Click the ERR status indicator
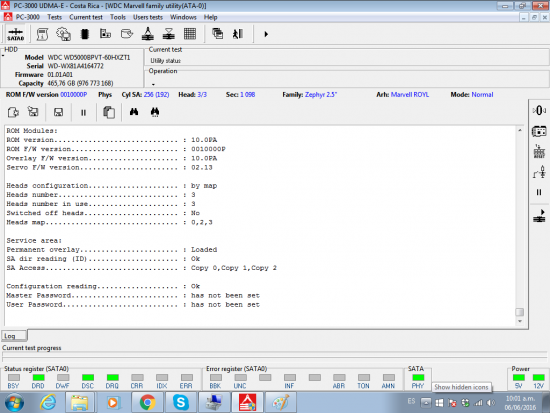 (187, 378)
